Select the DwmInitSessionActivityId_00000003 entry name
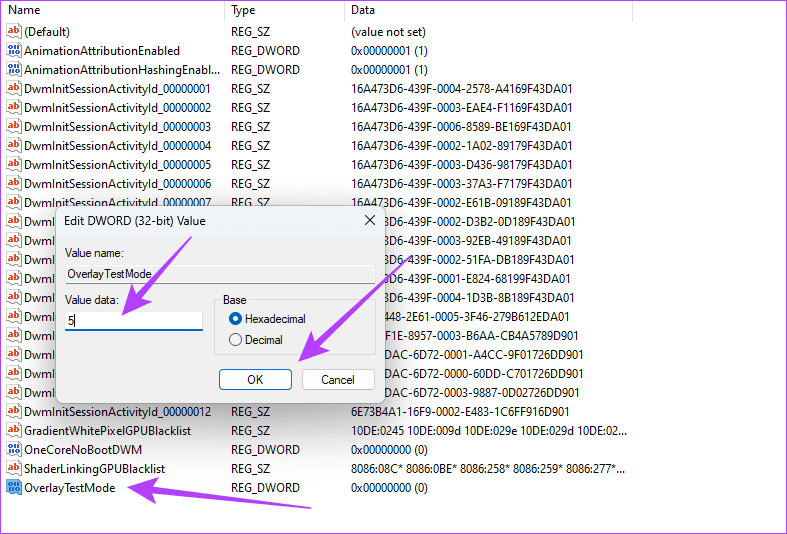Screen dimensions: 787x534 tap(117, 126)
